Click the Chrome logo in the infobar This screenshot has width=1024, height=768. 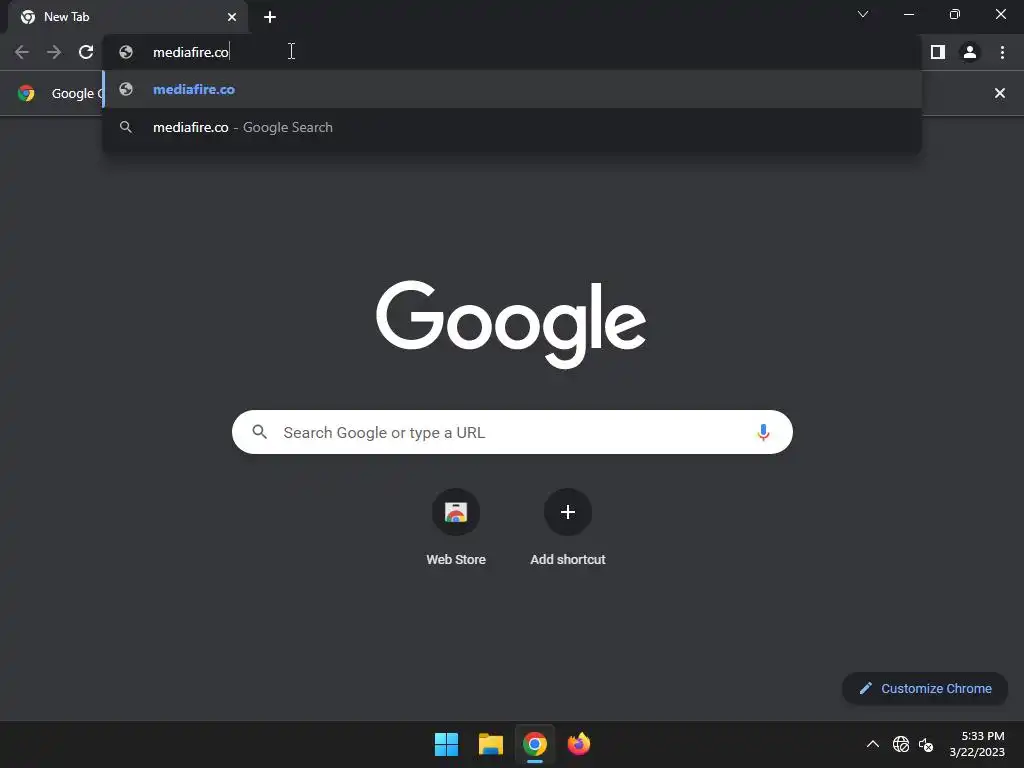tap(26, 93)
